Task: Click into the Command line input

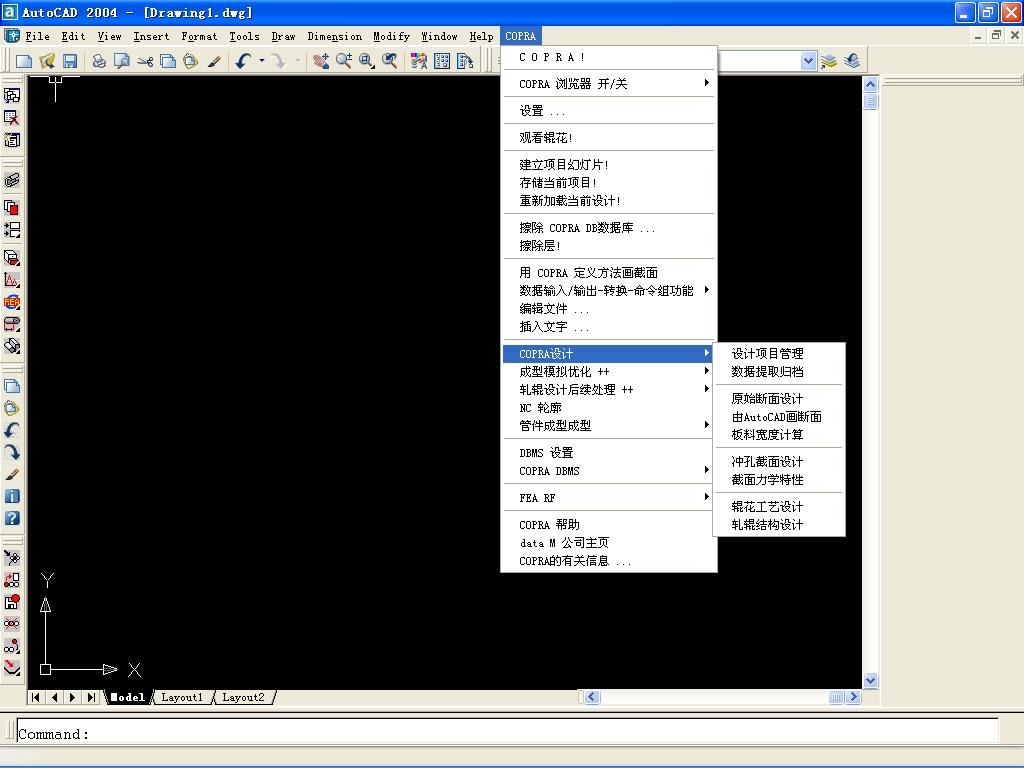Action: point(507,733)
